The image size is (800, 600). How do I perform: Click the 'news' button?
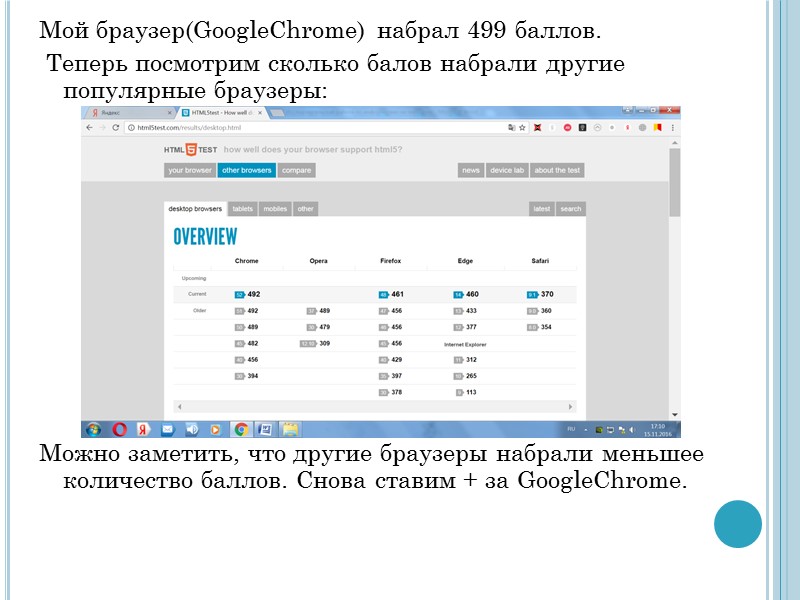click(470, 170)
